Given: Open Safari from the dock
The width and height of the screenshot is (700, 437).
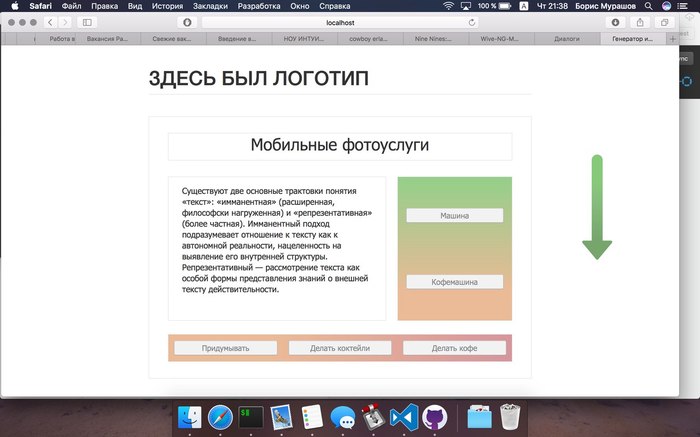Looking at the screenshot, I should (220, 417).
